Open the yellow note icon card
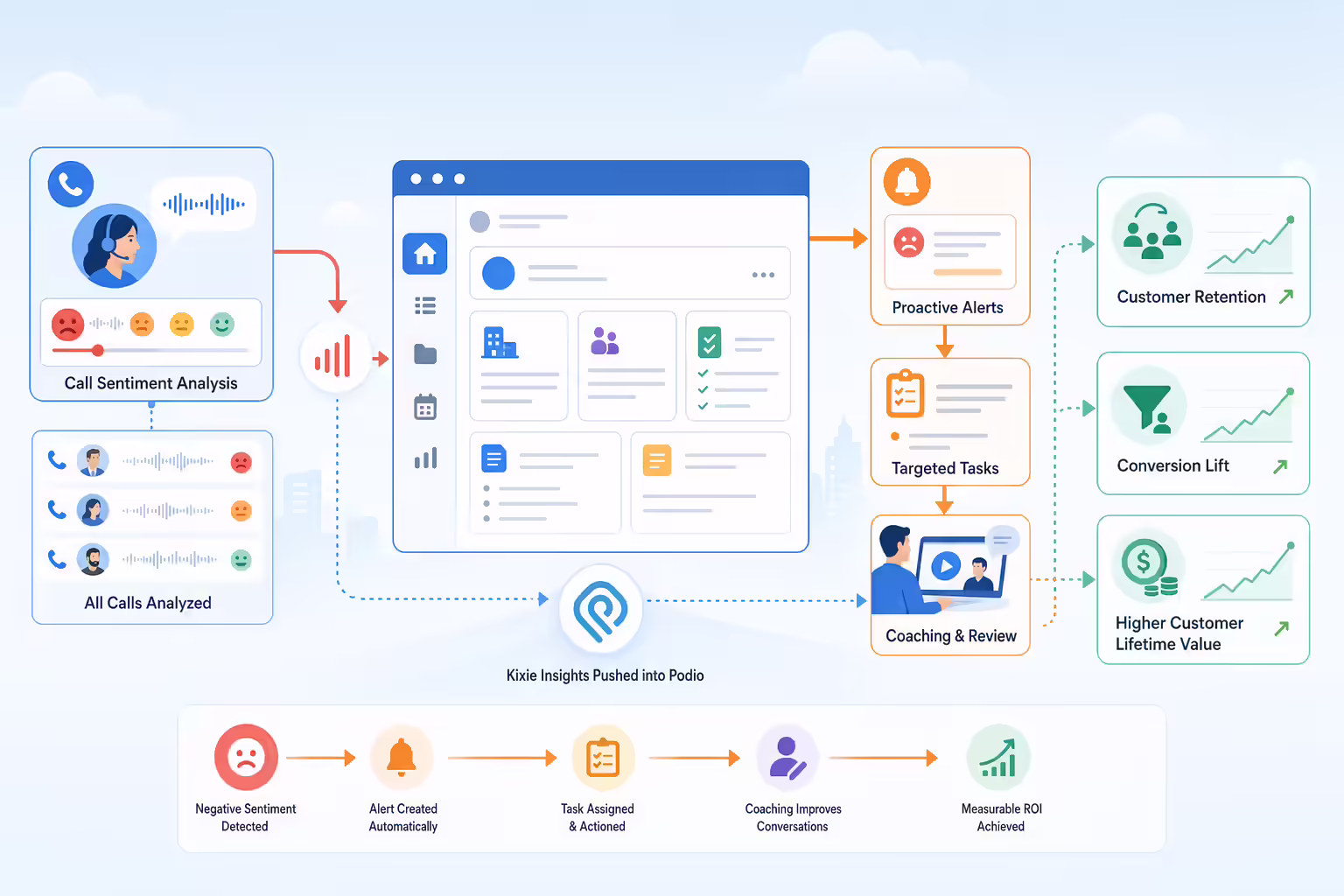The width and height of the screenshot is (1344, 896). (710, 482)
